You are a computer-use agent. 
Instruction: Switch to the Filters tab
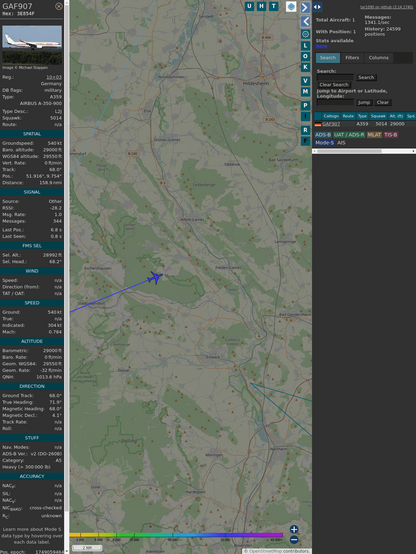[x=352, y=58]
